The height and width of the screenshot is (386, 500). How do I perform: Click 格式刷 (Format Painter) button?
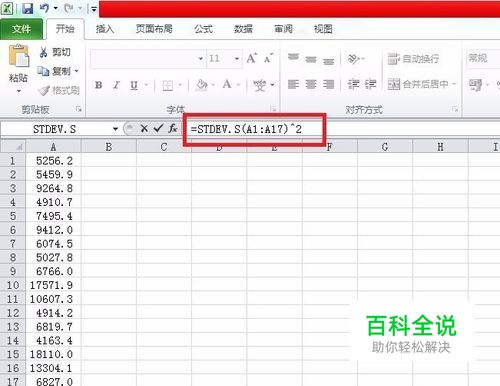(59, 90)
